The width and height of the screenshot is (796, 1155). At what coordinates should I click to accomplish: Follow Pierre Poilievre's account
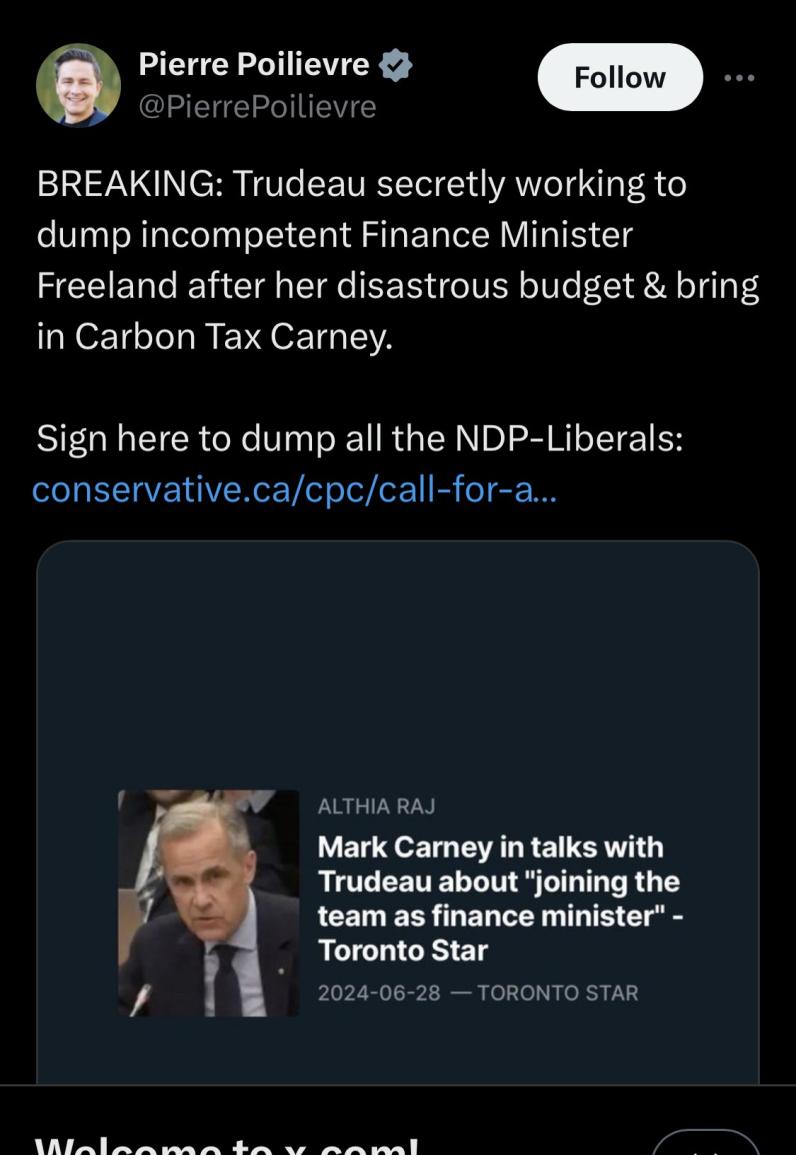pyautogui.click(x=619, y=77)
